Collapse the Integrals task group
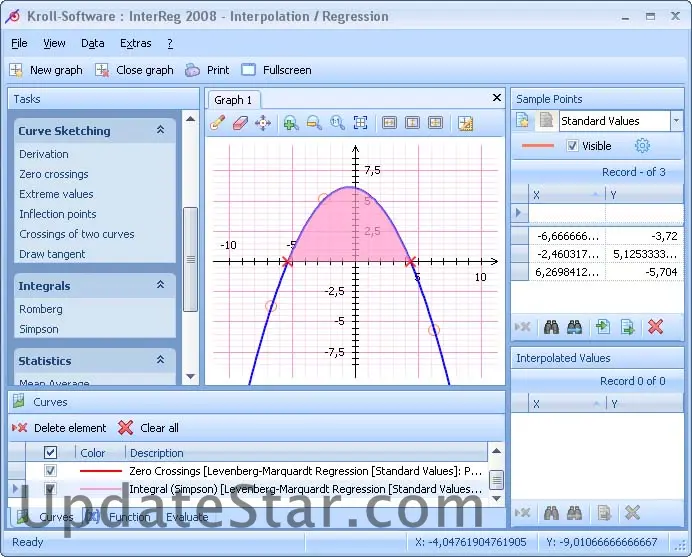Image resolution: width=692 pixels, height=557 pixels. (160, 286)
